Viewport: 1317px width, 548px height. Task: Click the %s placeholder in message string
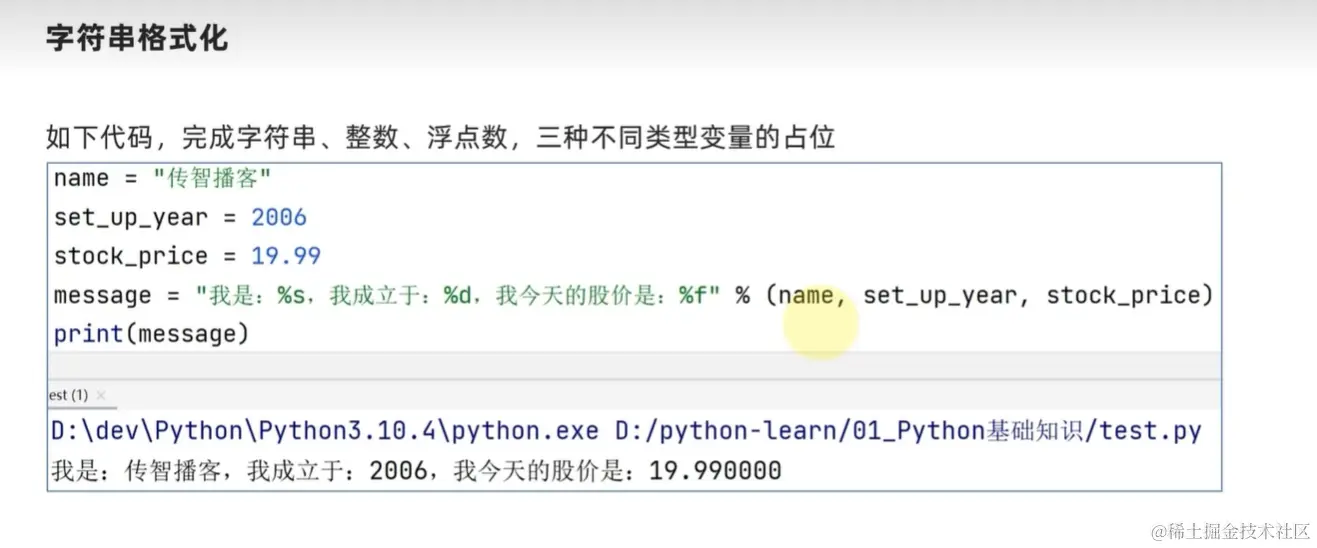click(x=291, y=295)
